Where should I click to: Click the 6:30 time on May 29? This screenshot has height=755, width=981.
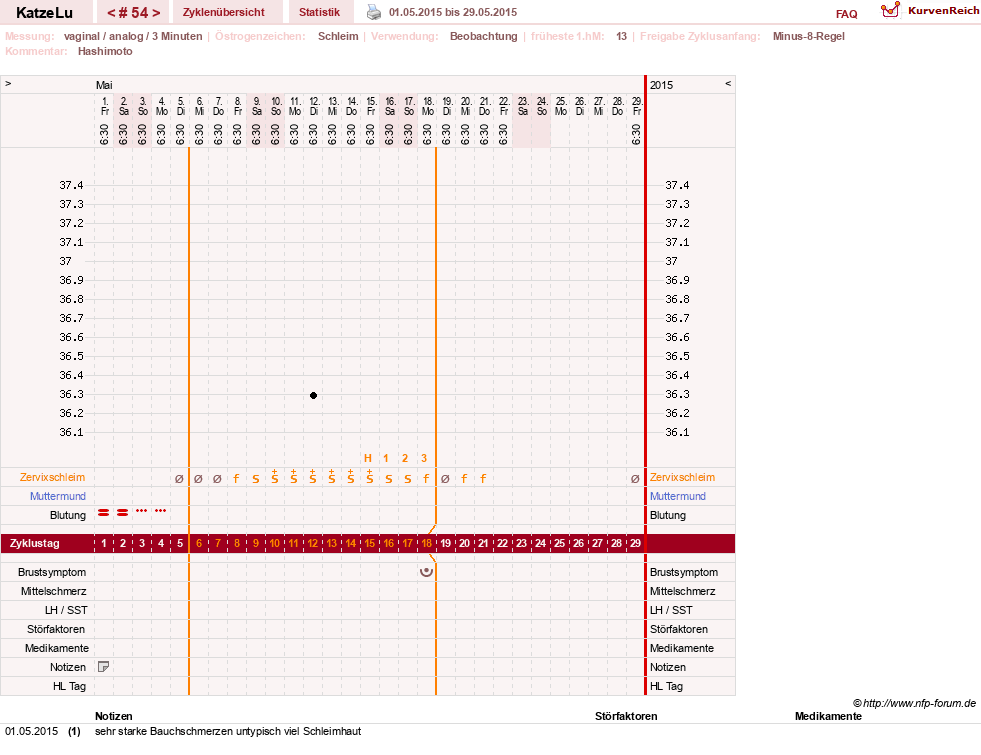click(636, 134)
